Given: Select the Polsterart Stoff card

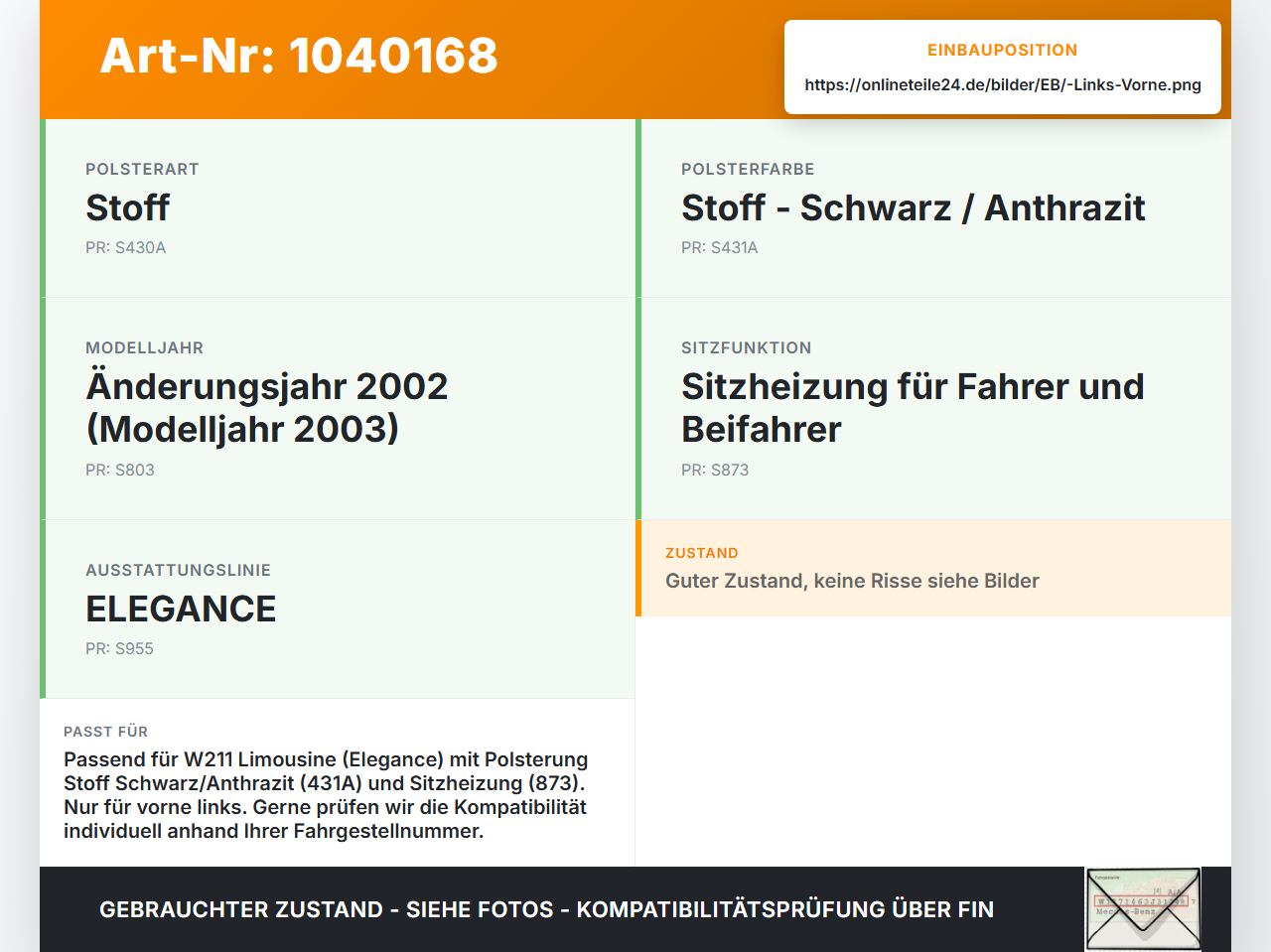Looking at the screenshot, I should (338, 208).
